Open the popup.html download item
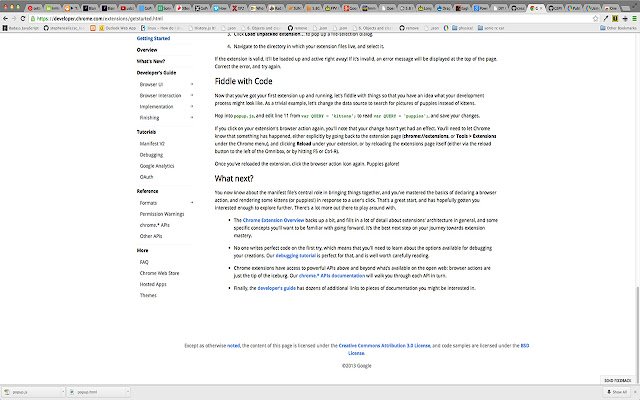The width and height of the screenshot is (640, 400). (x=96, y=392)
